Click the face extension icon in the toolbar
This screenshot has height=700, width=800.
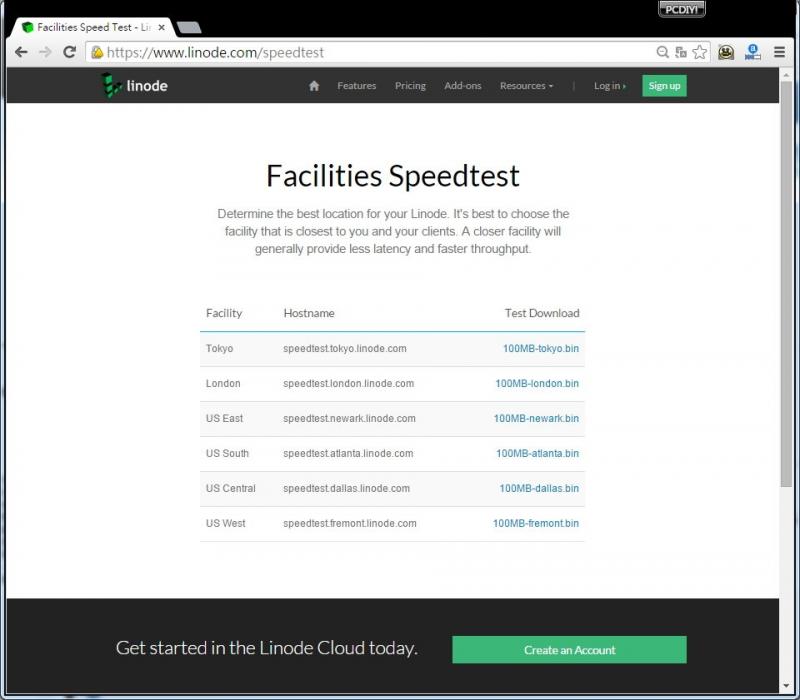[726, 52]
